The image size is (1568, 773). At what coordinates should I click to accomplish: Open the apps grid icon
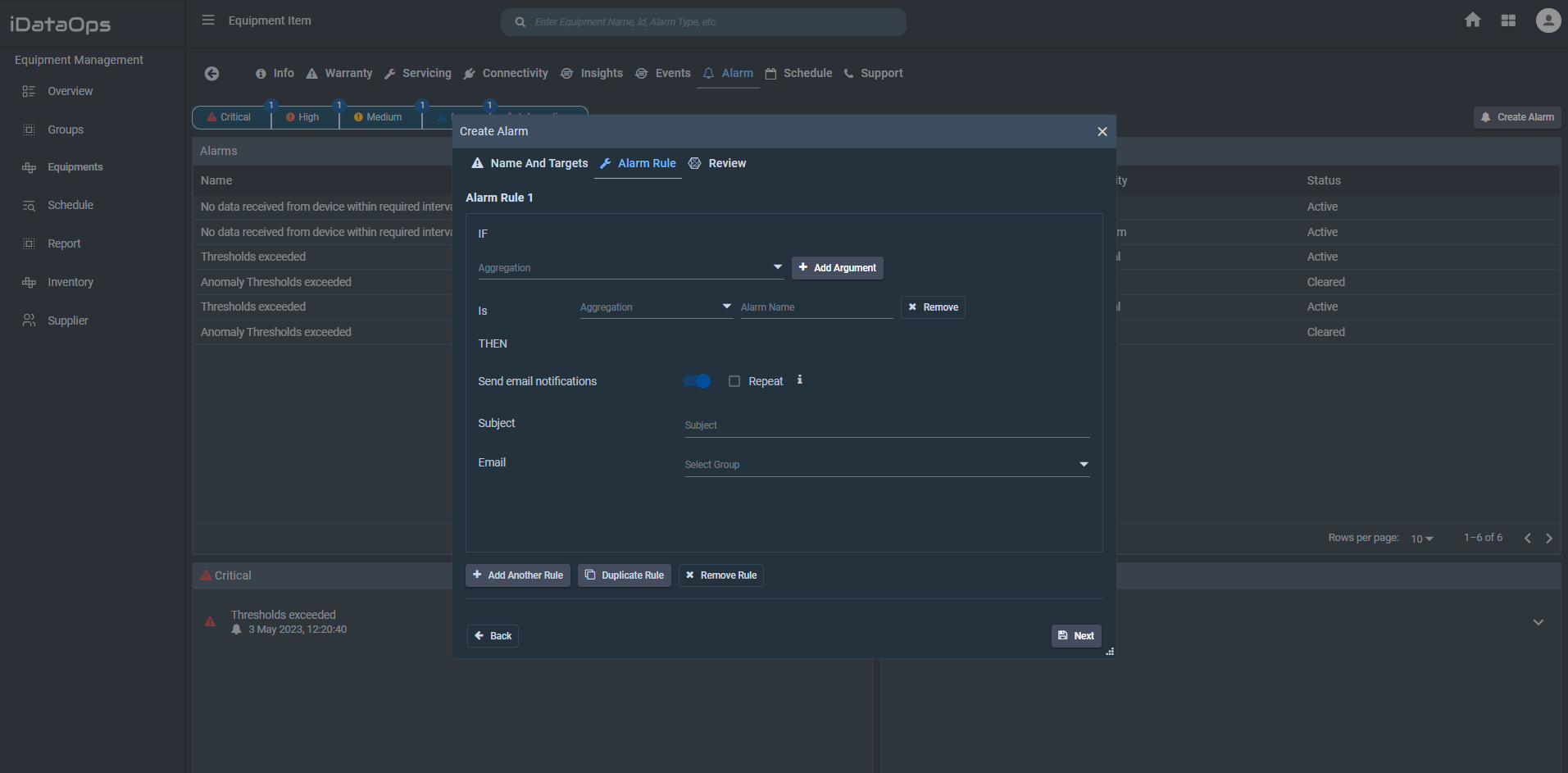pyautogui.click(x=1508, y=20)
